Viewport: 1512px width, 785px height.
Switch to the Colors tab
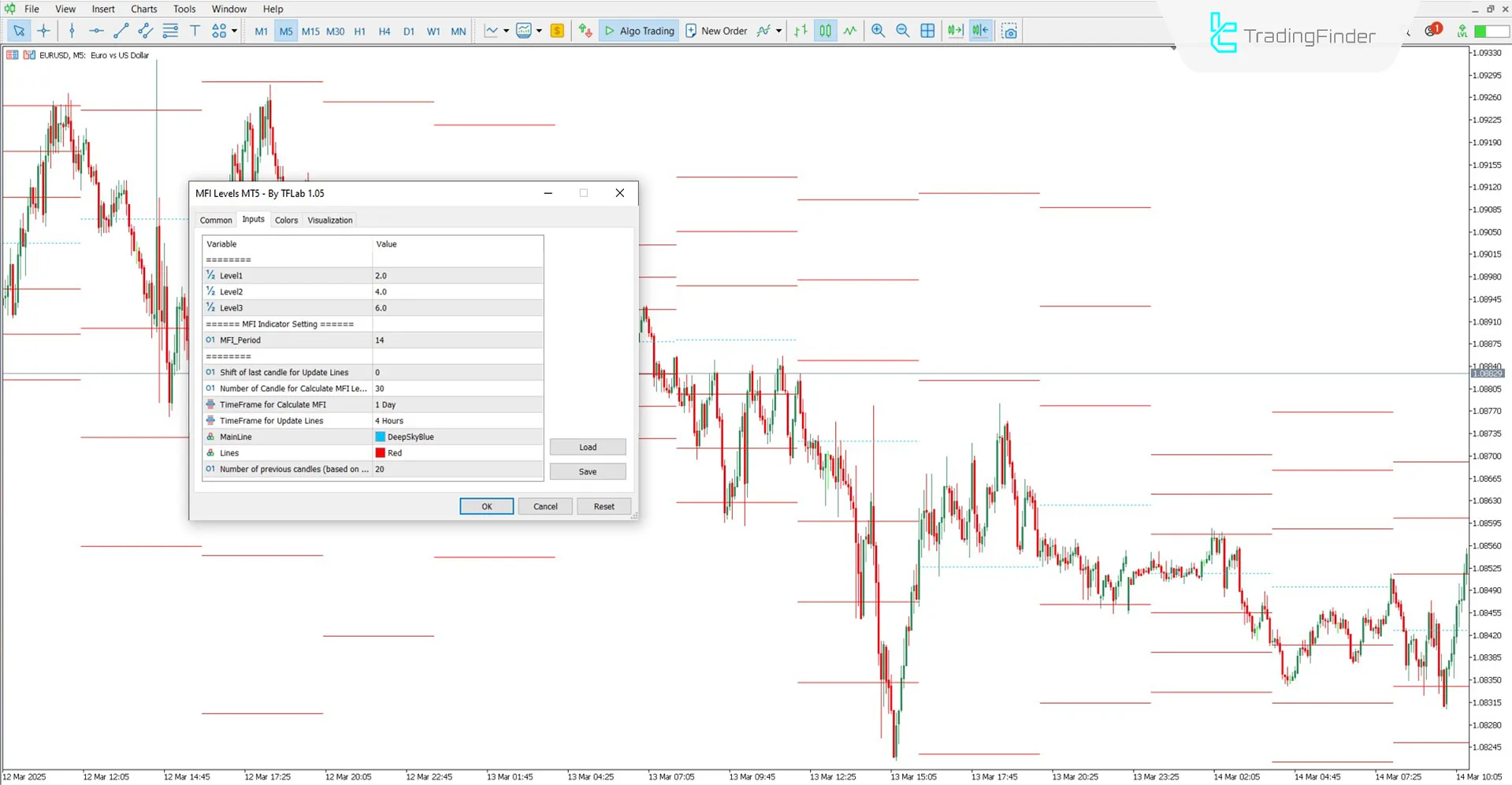tap(286, 220)
